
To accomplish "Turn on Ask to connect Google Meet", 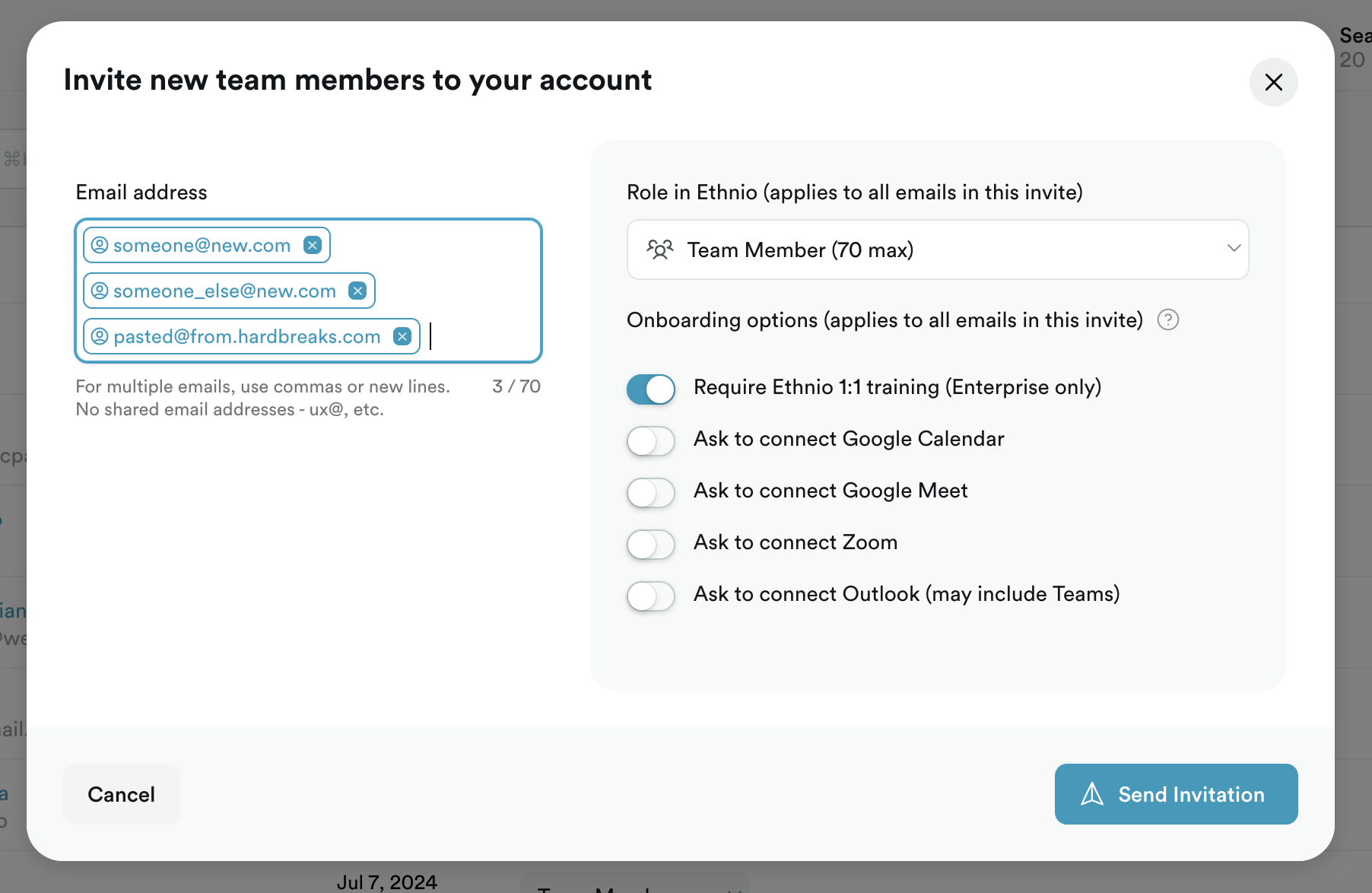I will click(651, 492).
